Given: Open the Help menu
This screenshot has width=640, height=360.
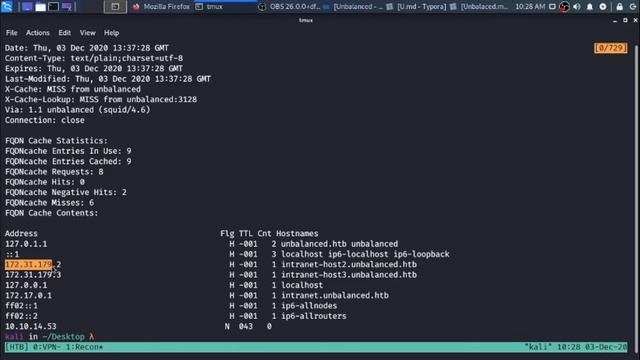Looking at the screenshot, I should [111, 33].
